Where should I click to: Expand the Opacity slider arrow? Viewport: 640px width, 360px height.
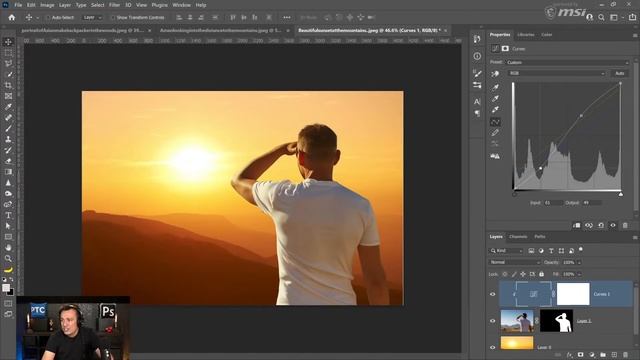(x=579, y=262)
